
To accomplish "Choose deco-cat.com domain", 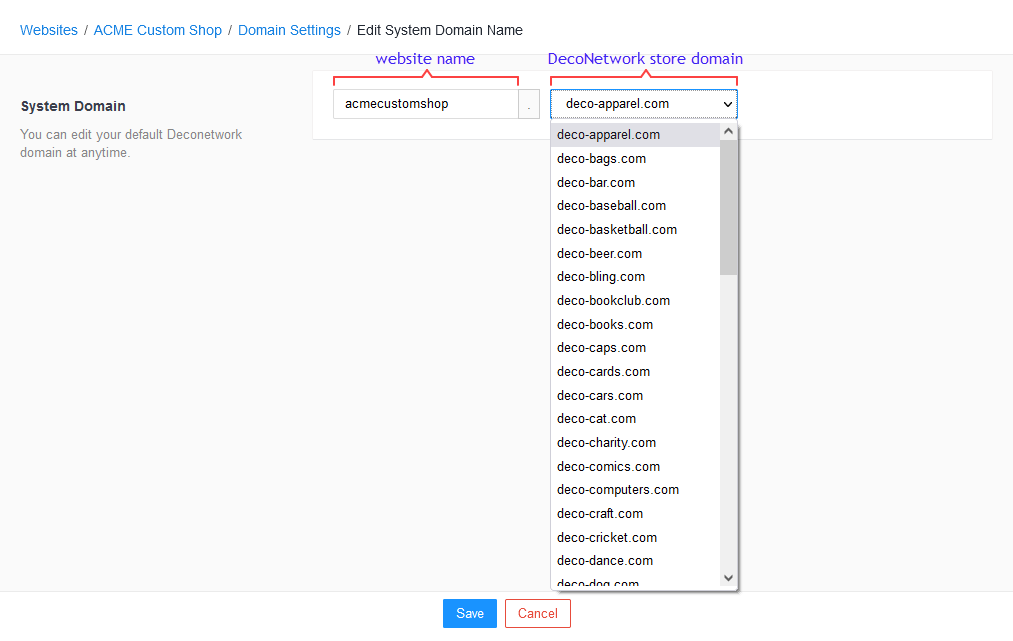I will click(x=636, y=419).
